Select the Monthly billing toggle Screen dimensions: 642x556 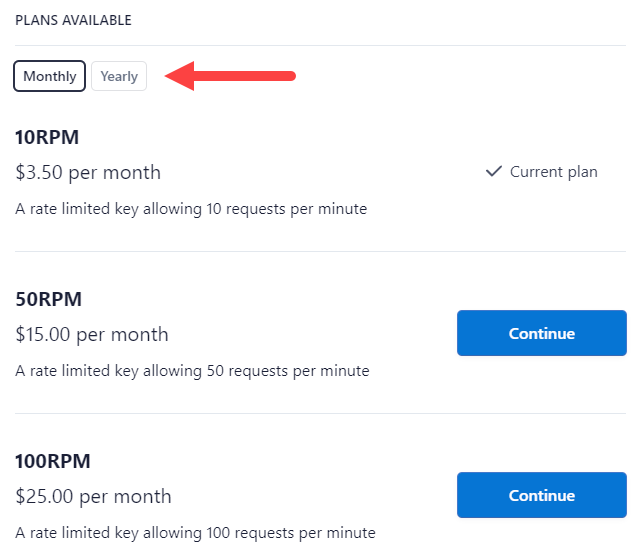(49, 77)
